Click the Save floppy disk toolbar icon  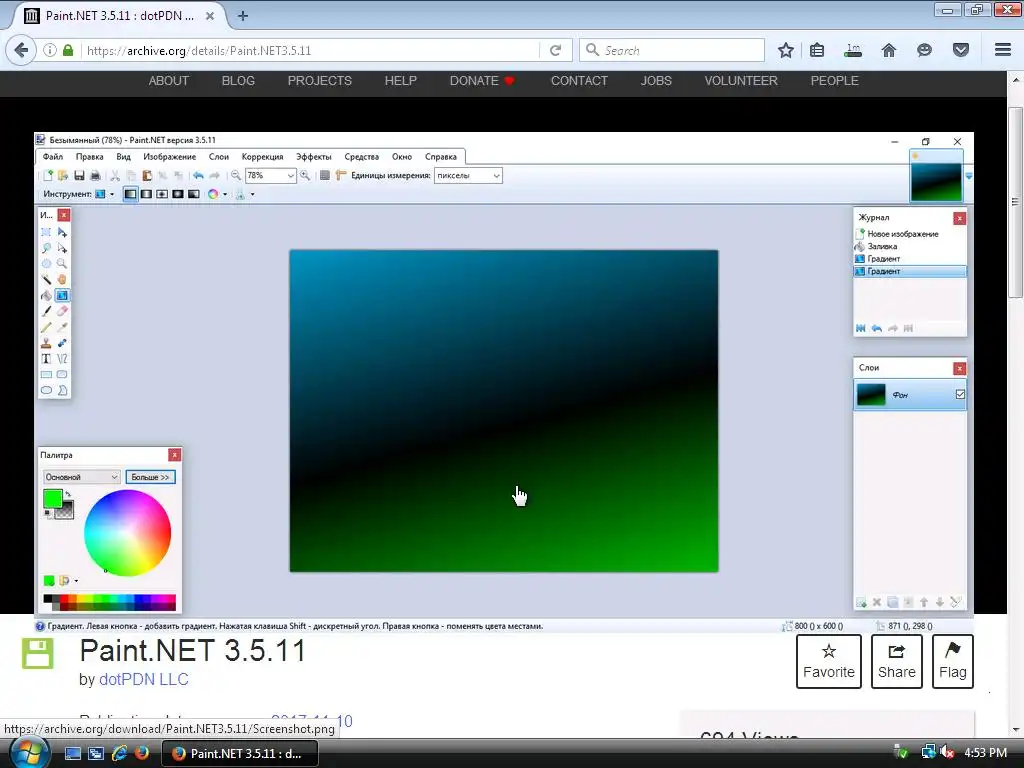79,176
